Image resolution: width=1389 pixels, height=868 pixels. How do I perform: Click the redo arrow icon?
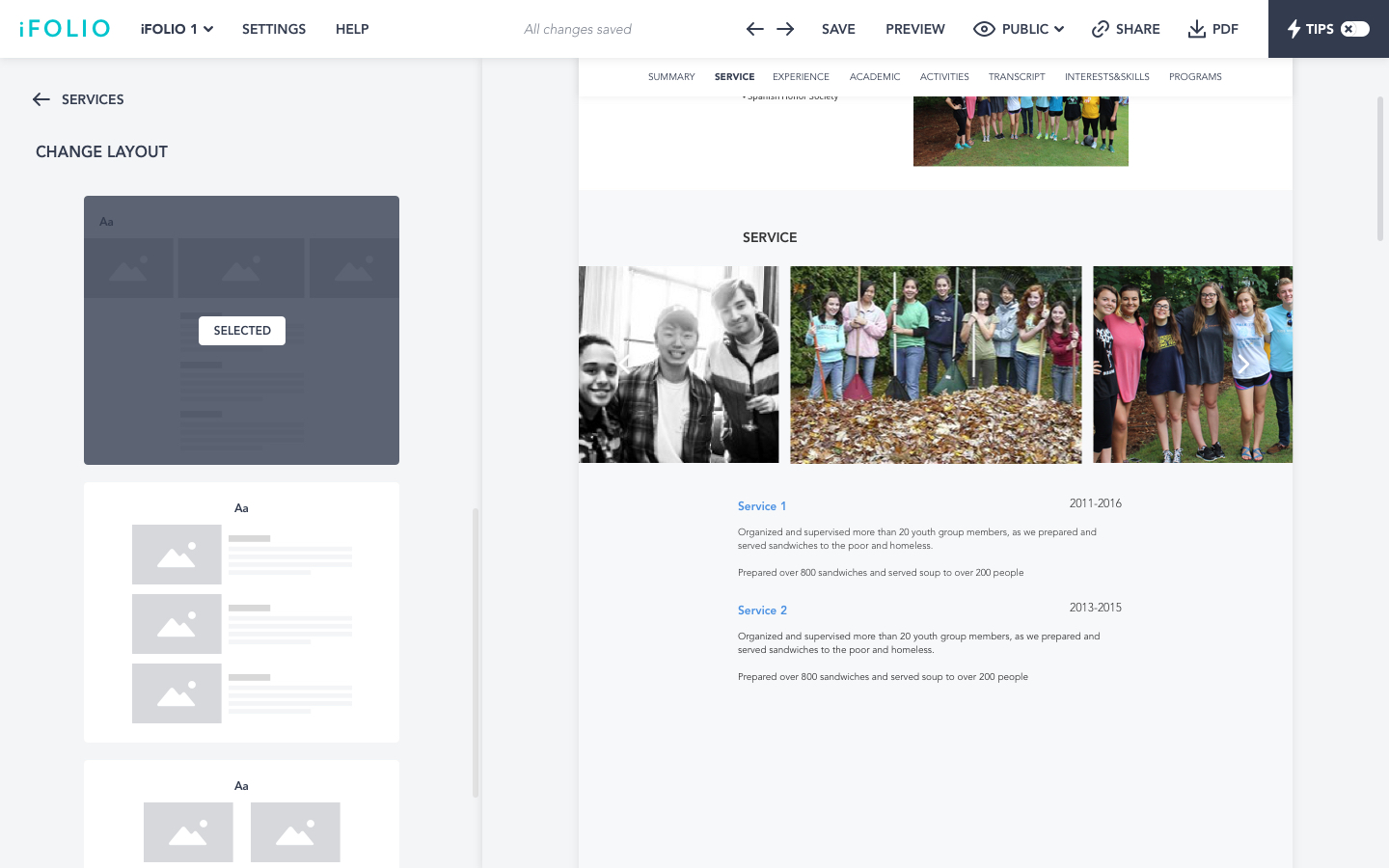pos(785,29)
